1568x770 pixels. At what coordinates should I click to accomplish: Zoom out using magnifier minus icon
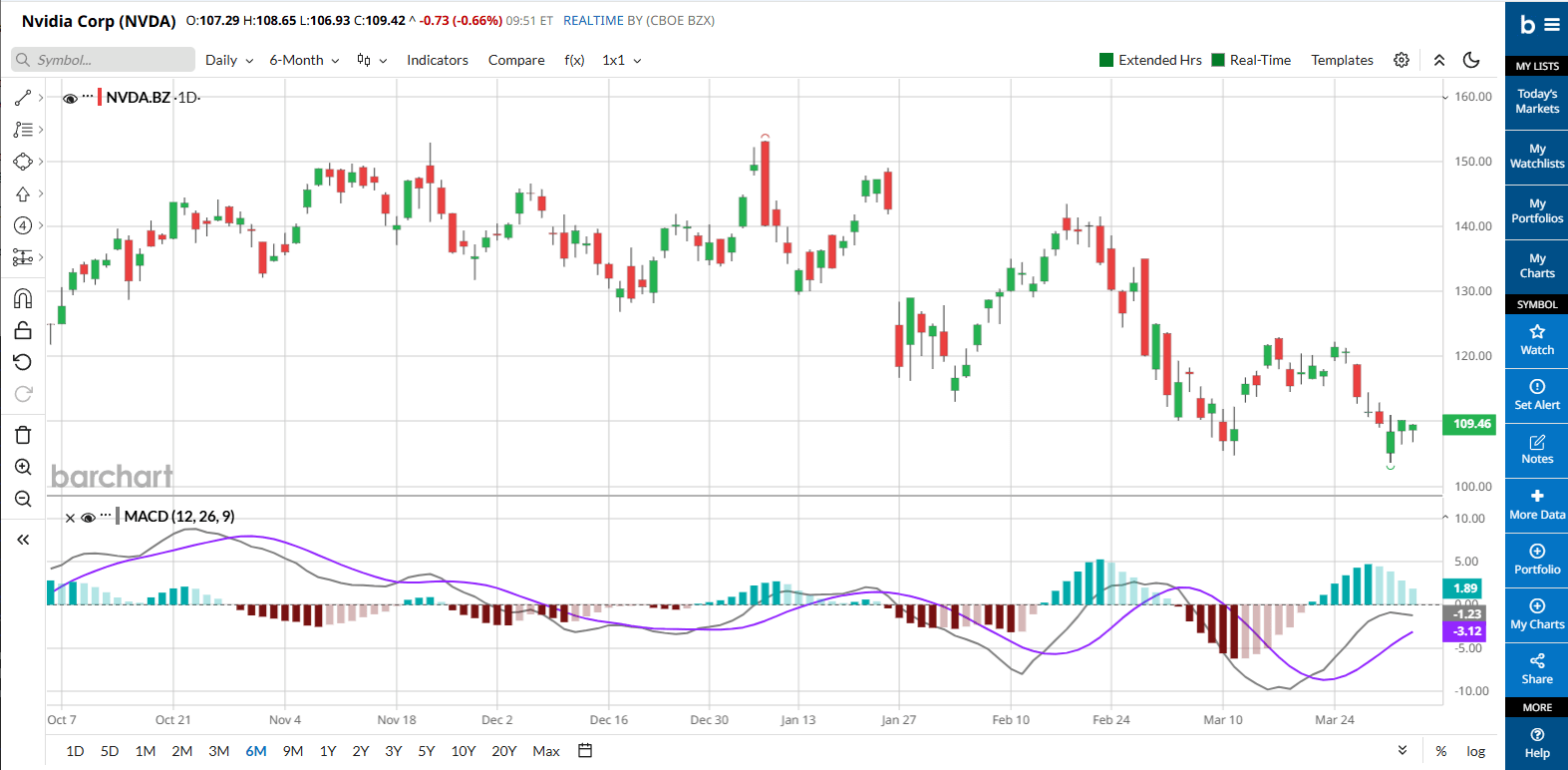pyautogui.click(x=23, y=499)
